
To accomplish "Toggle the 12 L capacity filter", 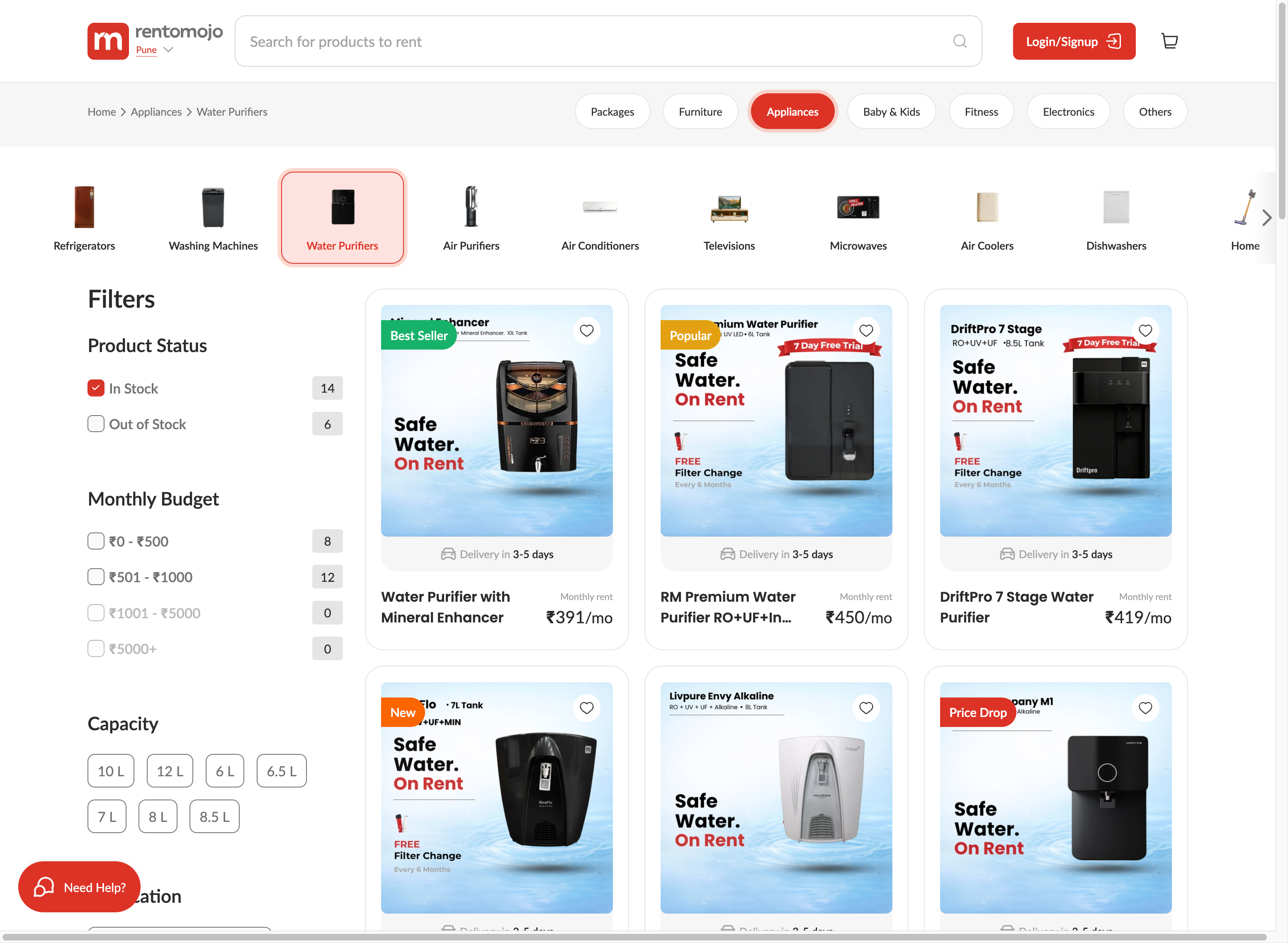I will tap(170, 770).
